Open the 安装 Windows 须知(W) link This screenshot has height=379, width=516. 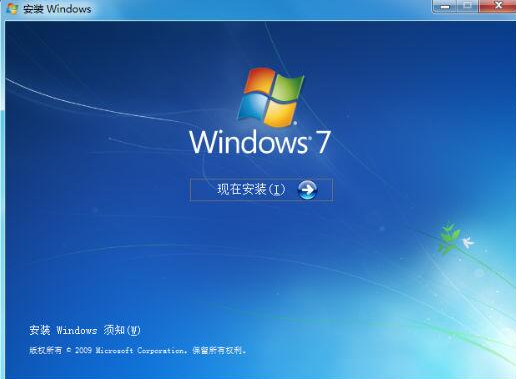(x=85, y=330)
